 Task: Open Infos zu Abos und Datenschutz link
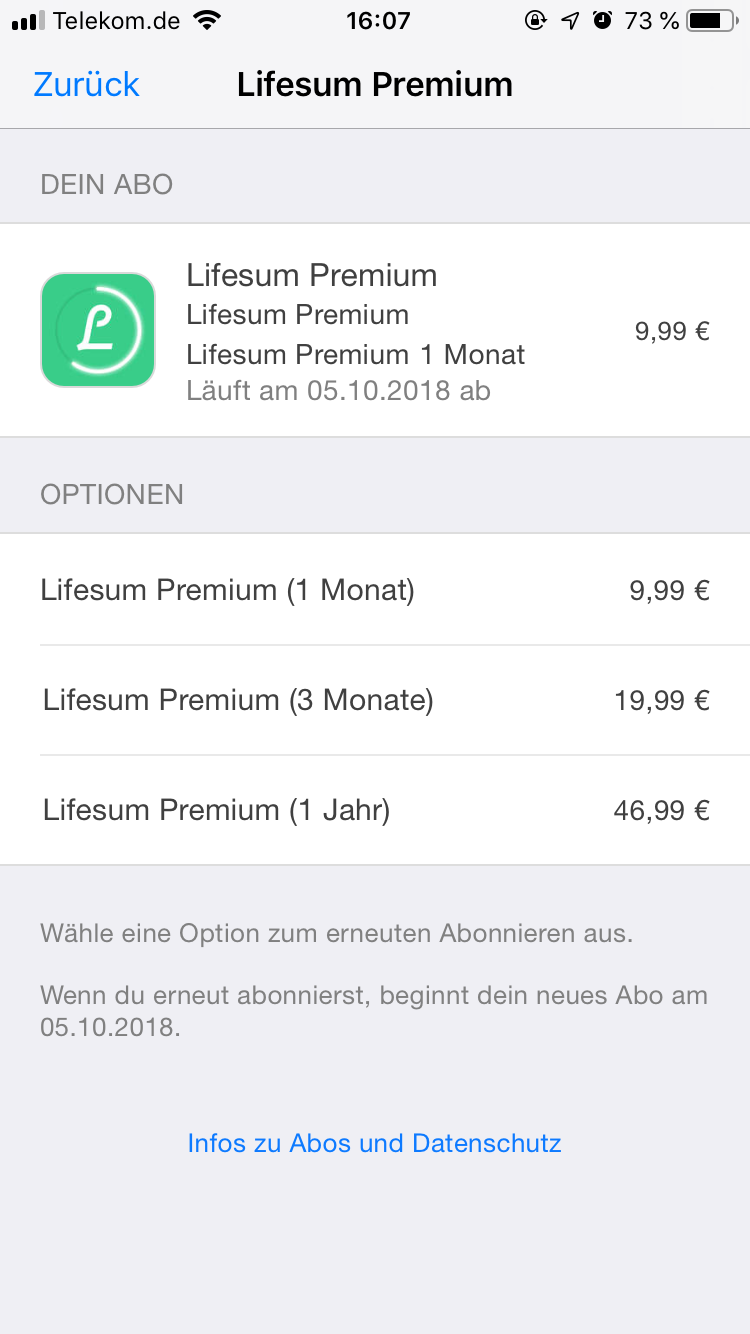pos(374,1143)
